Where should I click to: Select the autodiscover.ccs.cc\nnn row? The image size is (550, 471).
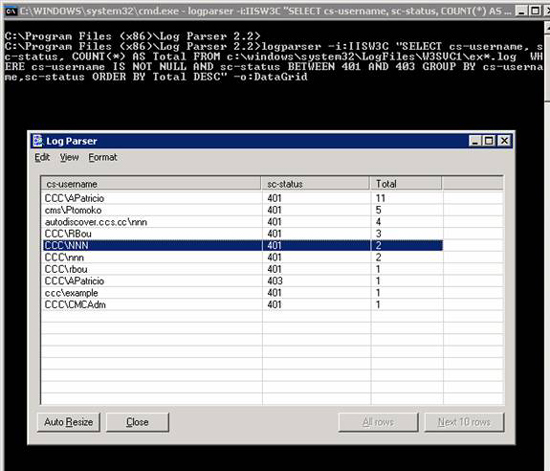[x=243, y=222]
